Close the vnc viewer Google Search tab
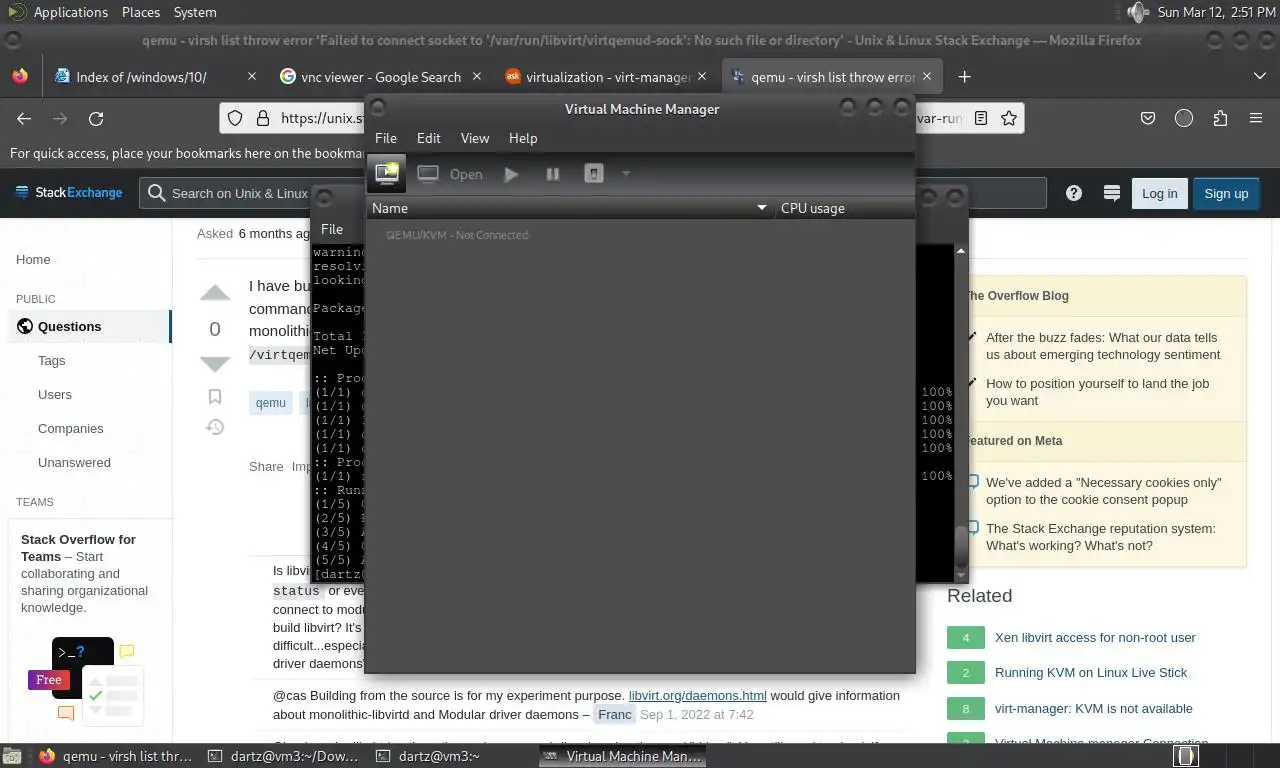This screenshot has height=768, width=1280. tap(476, 77)
